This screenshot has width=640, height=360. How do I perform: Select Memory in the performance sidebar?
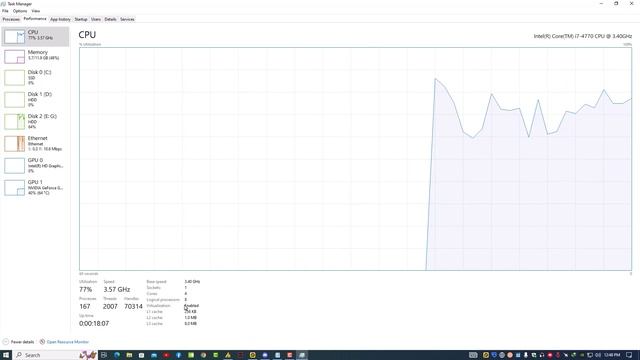35,56
